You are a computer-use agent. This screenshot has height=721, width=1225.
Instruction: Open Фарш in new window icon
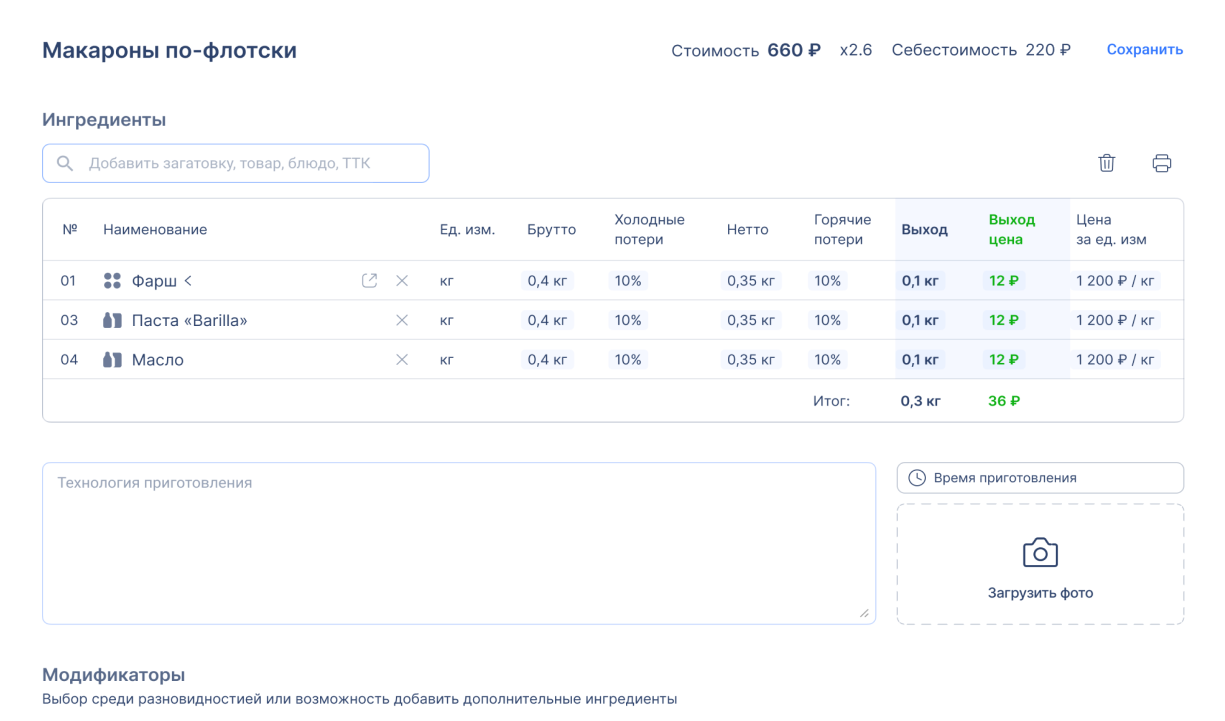tap(369, 281)
